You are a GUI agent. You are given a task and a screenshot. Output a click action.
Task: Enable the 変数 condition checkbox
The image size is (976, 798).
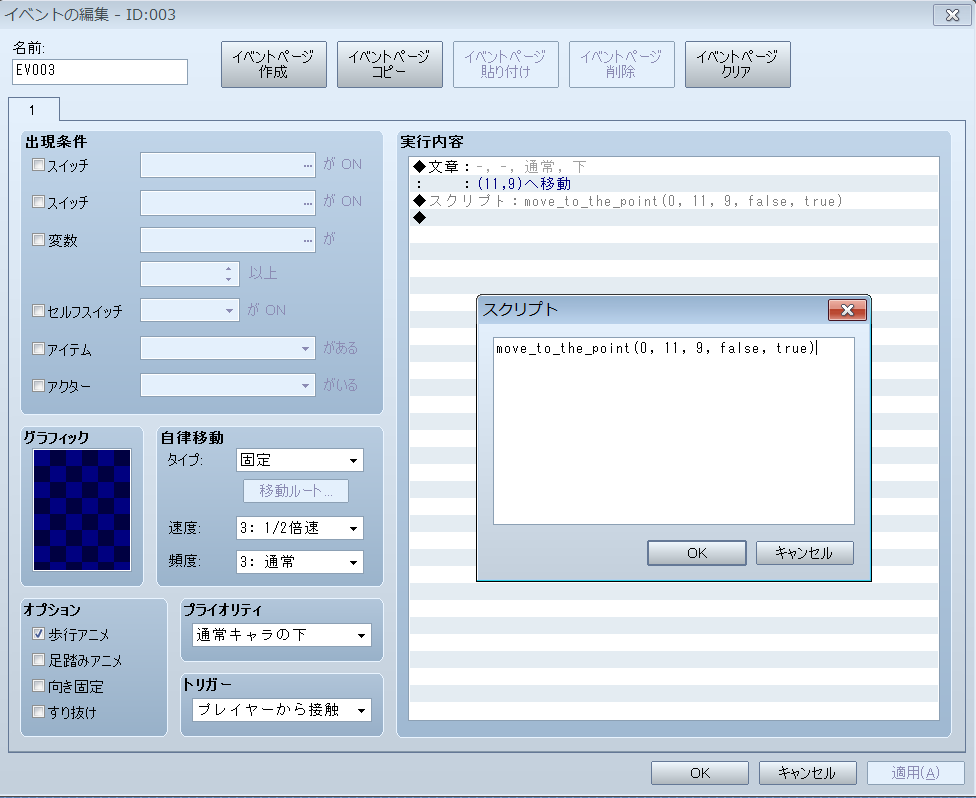pos(39,240)
